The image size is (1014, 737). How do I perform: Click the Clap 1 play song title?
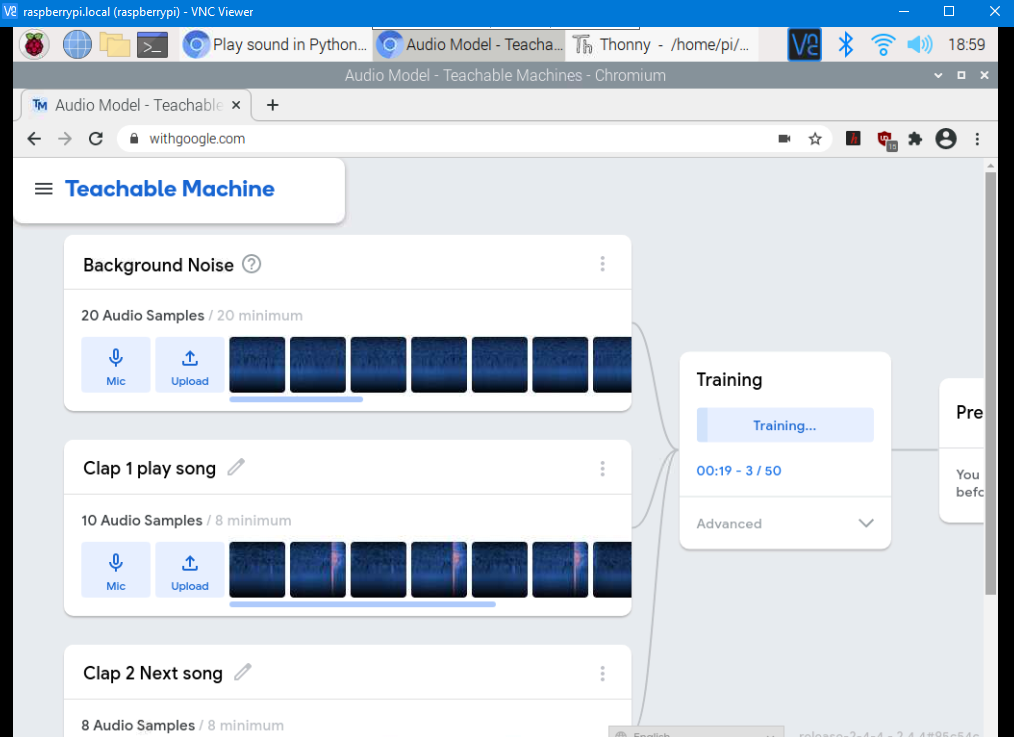pyautogui.click(x=149, y=468)
